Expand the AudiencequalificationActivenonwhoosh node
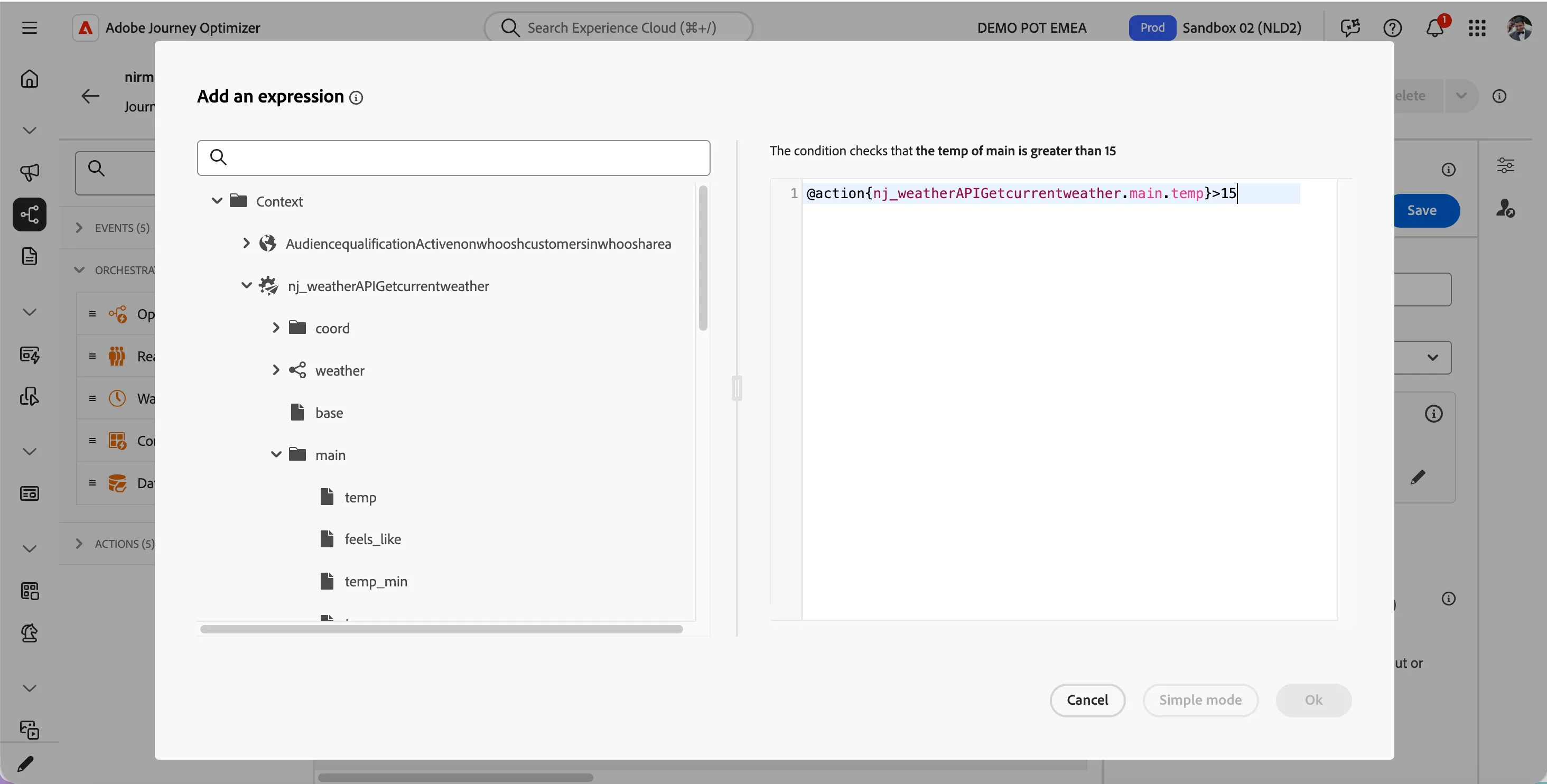The image size is (1547, 784). tap(246, 243)
